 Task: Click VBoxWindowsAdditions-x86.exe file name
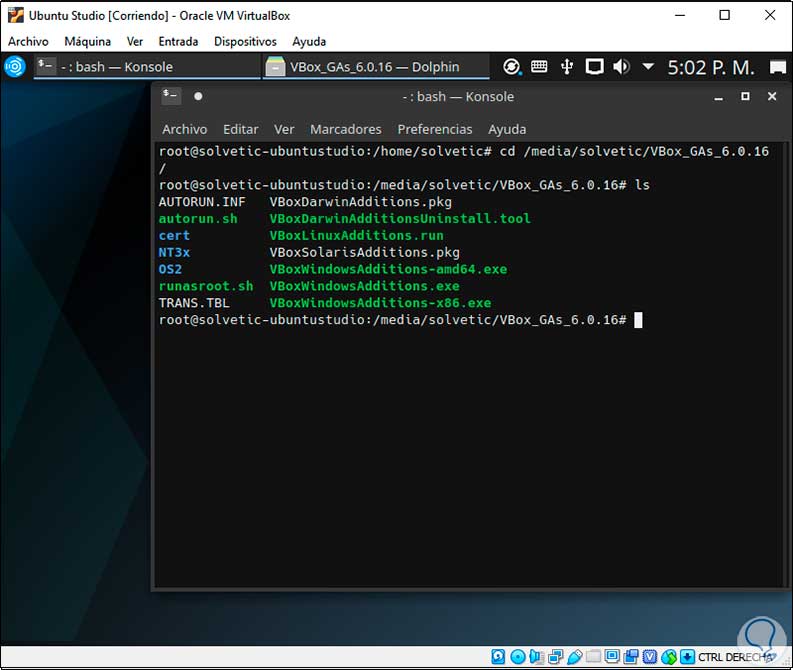(380, 303)
